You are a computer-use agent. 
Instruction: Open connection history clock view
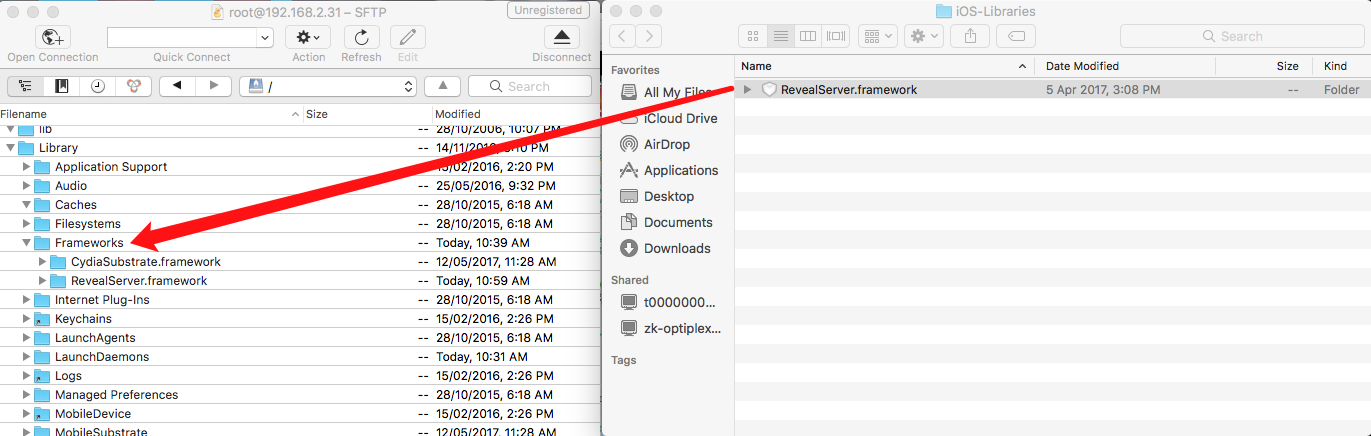click(97, 86)
